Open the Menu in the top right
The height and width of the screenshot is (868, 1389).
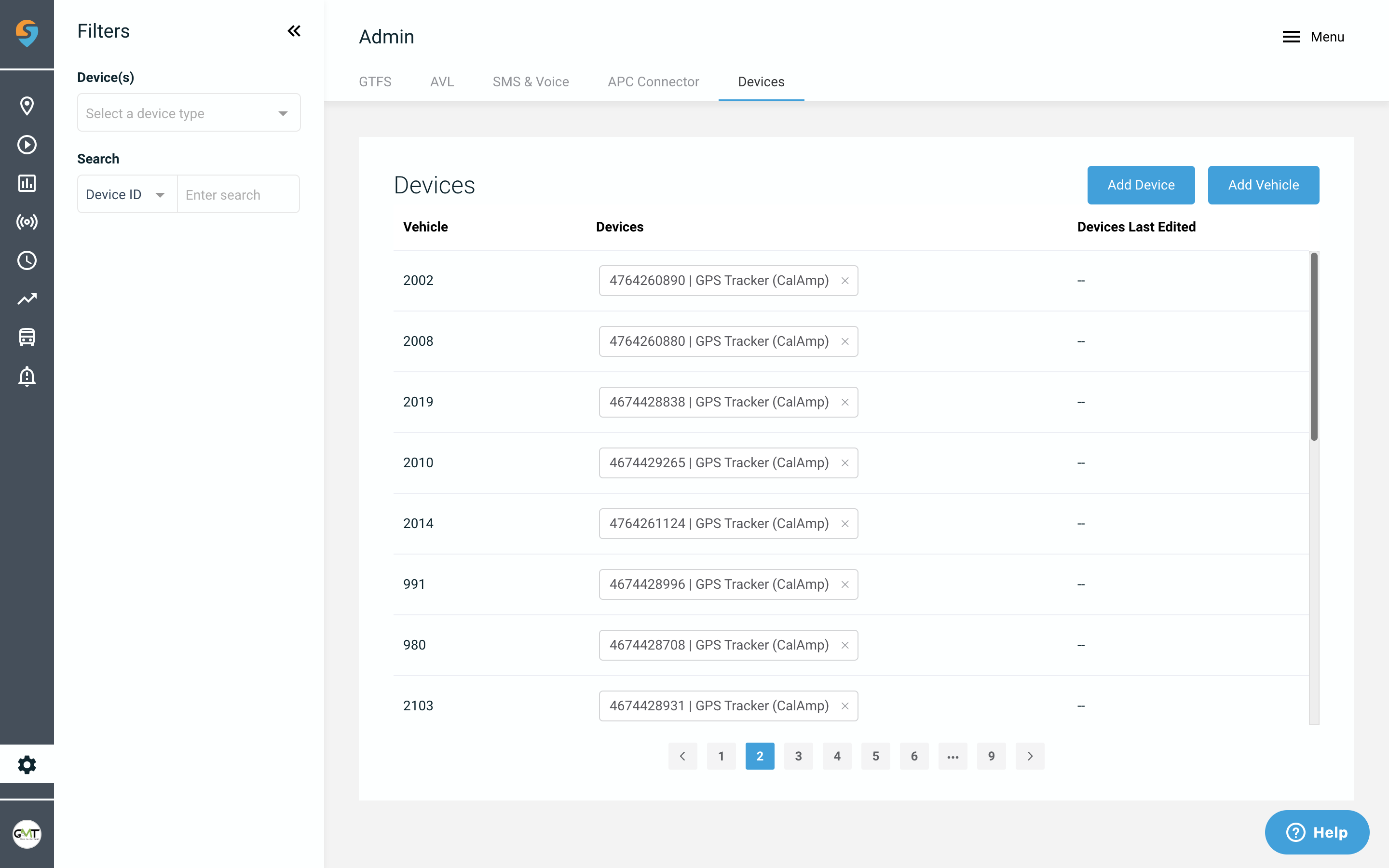click(x=1314, y=36)
